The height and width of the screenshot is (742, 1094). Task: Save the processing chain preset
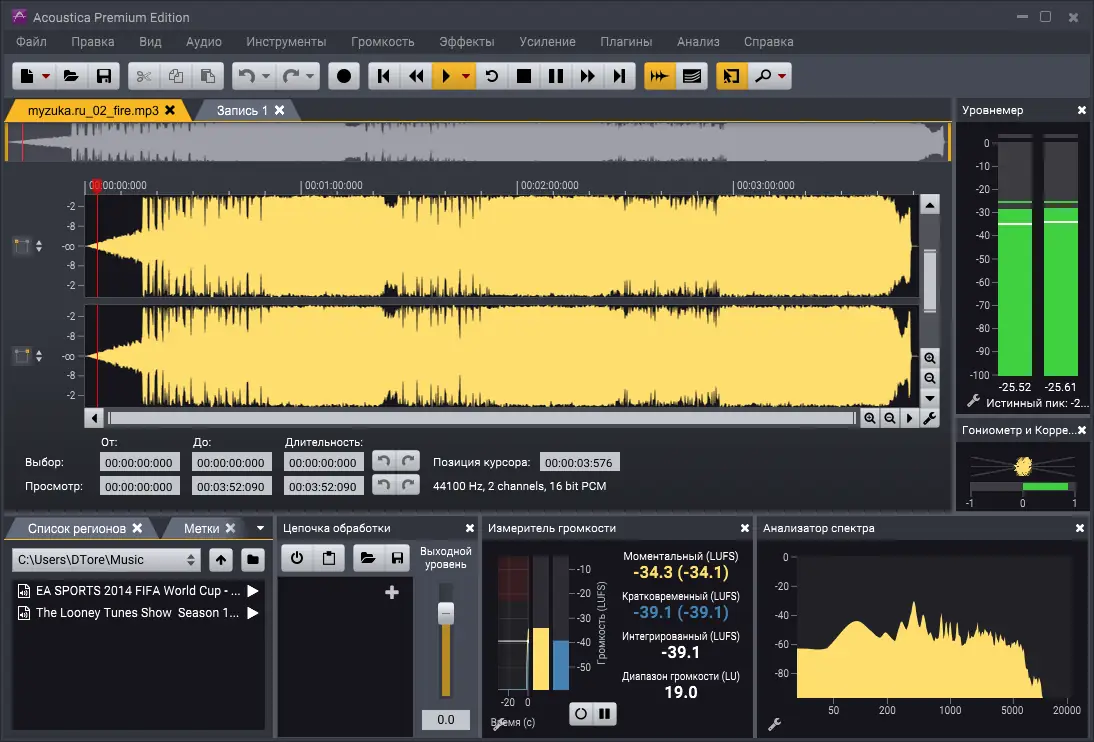click(x=397, y=558)
